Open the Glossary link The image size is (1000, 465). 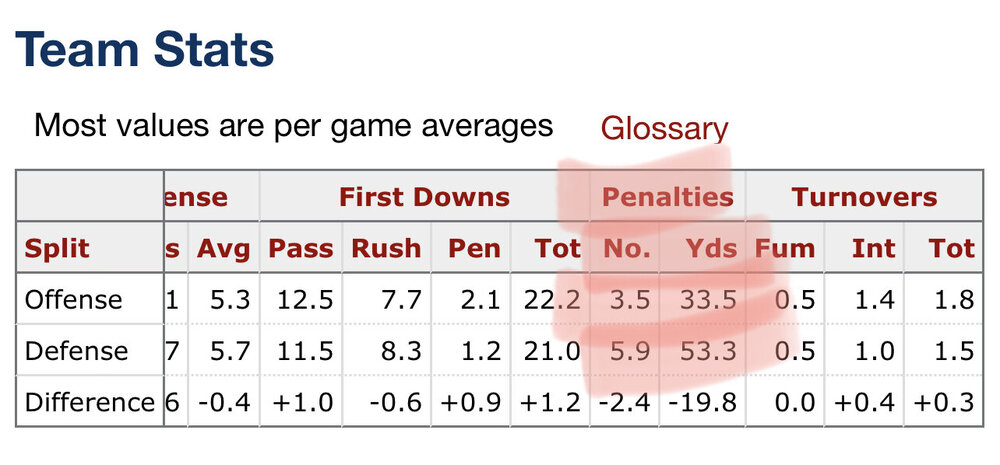[664, 129]
